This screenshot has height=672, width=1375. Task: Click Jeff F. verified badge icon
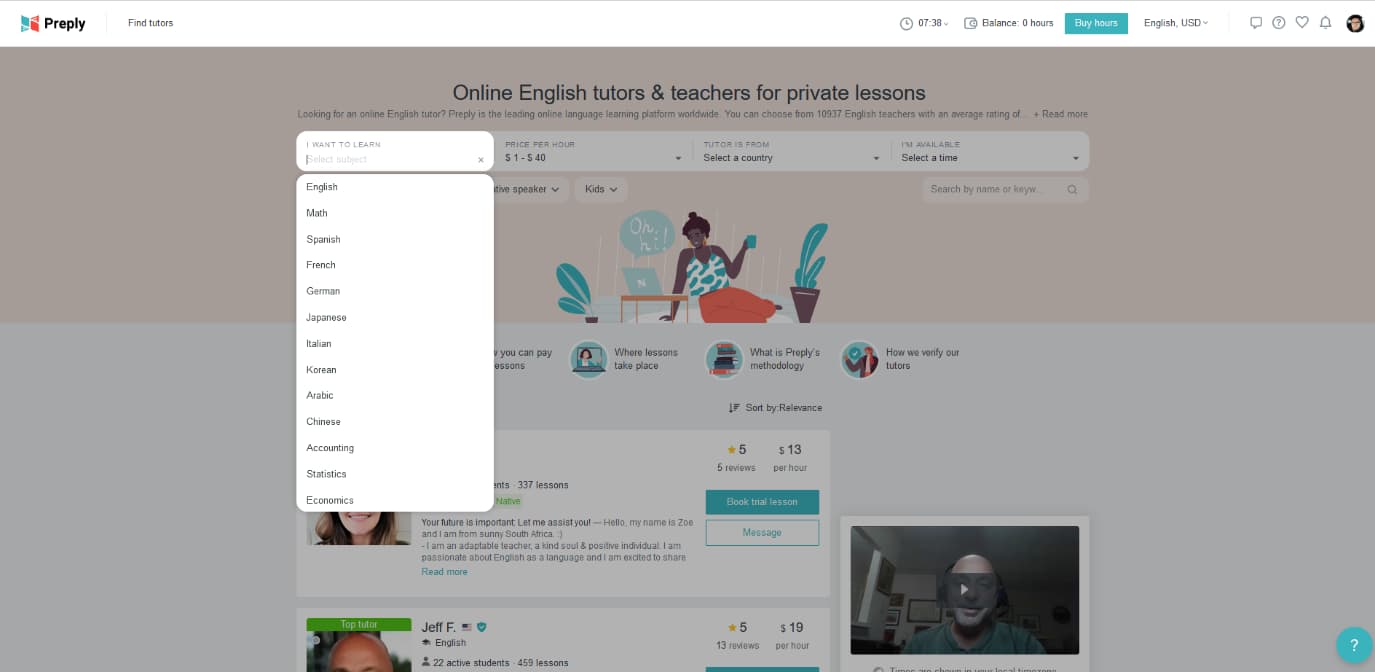click(x=481, y=627)
